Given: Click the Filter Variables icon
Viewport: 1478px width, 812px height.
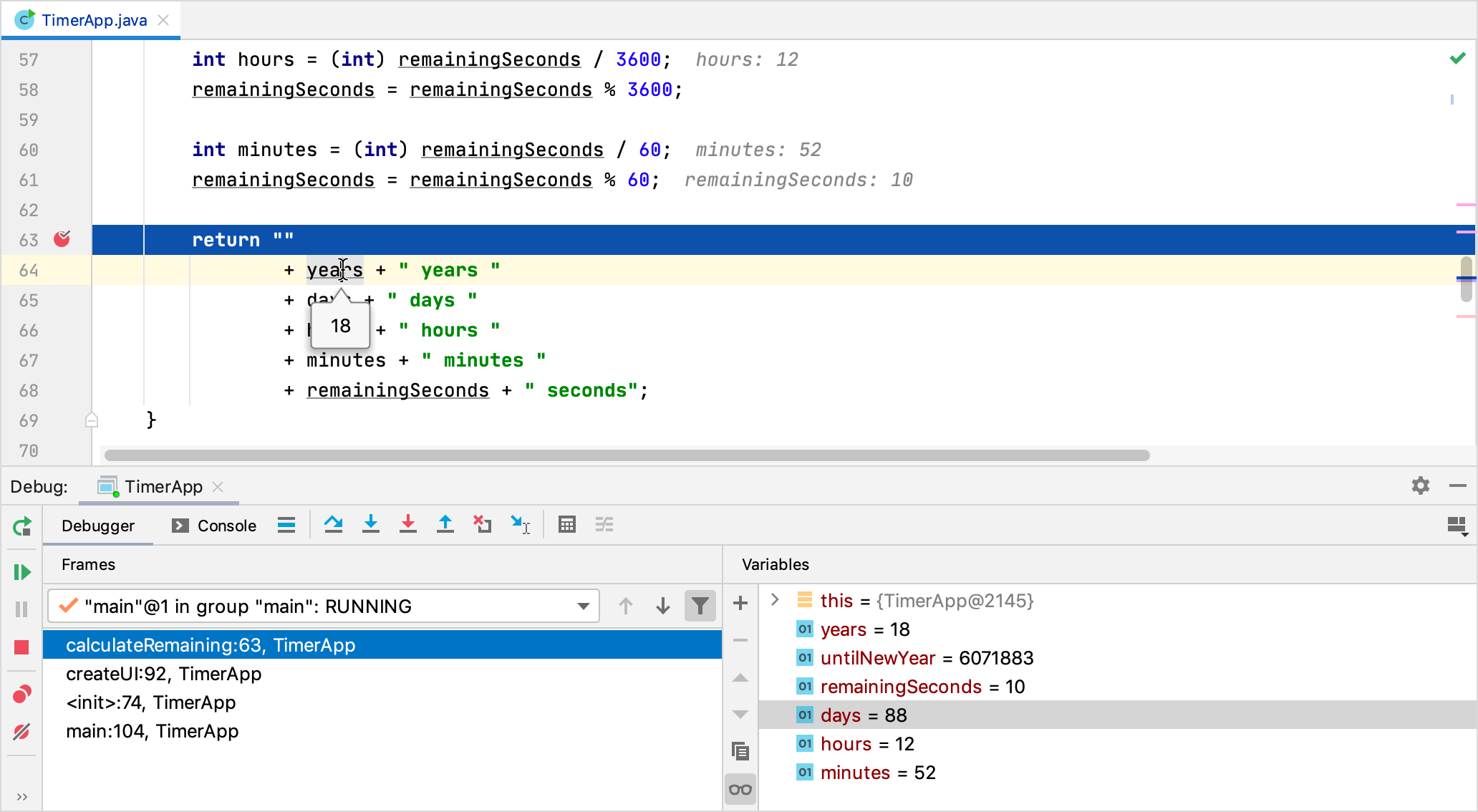Looking at the screenshot, I should [x=699, y=605].
